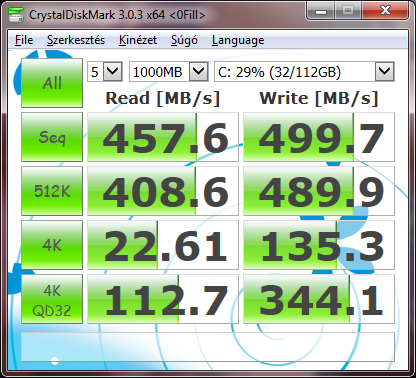This screenshot has width=416, height=378.
Task: Select the 512K read result 408.6
Action: tap(163, 191)
